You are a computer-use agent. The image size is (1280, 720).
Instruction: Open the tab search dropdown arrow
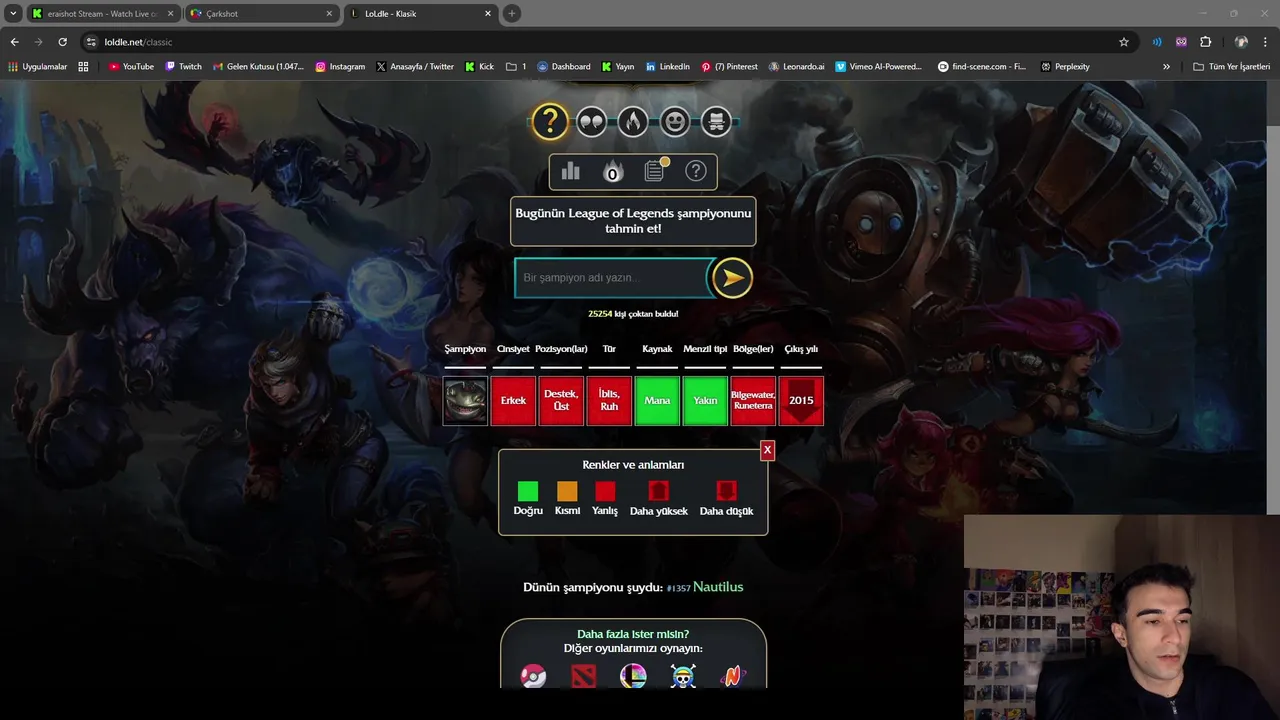[x=13, y=14]
